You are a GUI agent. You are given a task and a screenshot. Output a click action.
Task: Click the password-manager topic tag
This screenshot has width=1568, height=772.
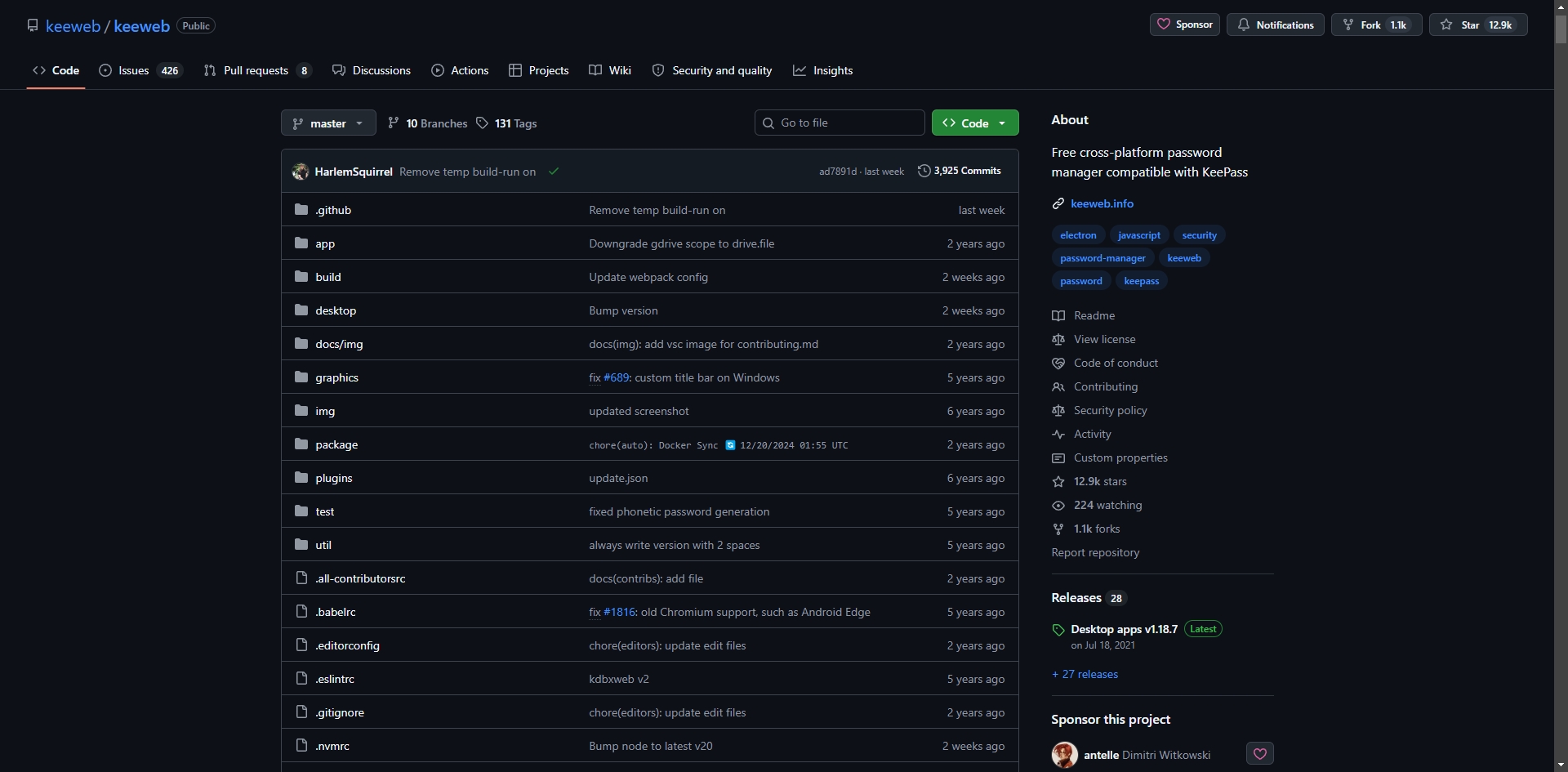click(1102, 258)
